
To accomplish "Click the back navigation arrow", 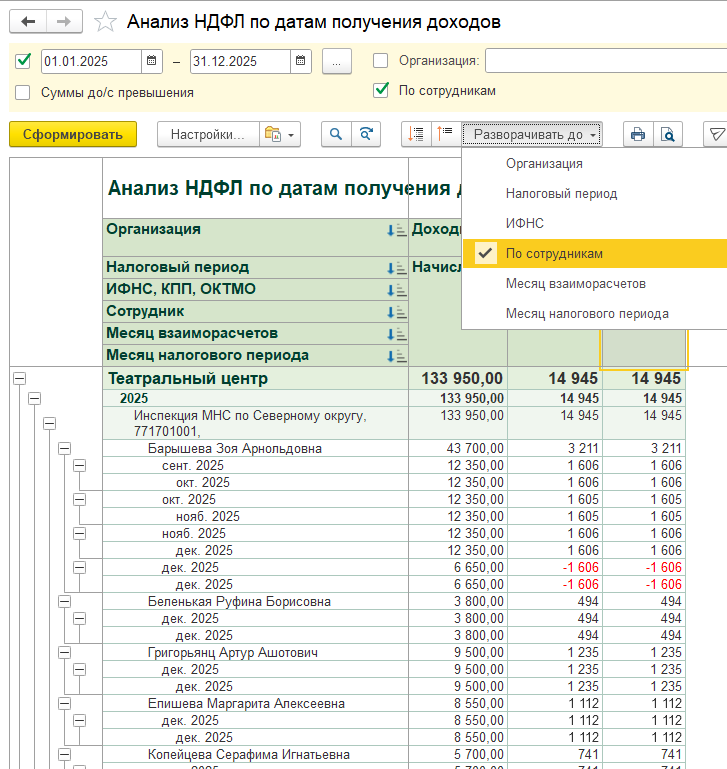I will 29,21.
